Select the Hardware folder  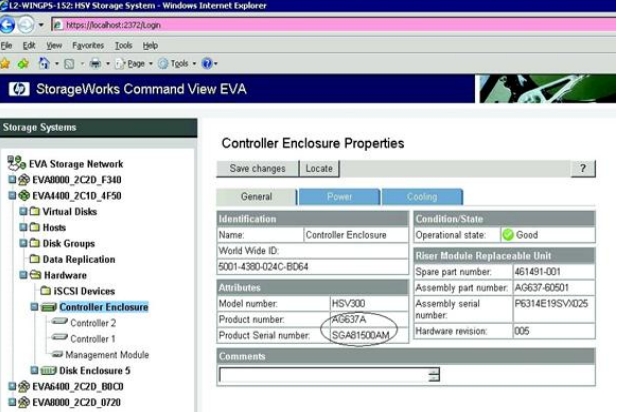point(65,275)
